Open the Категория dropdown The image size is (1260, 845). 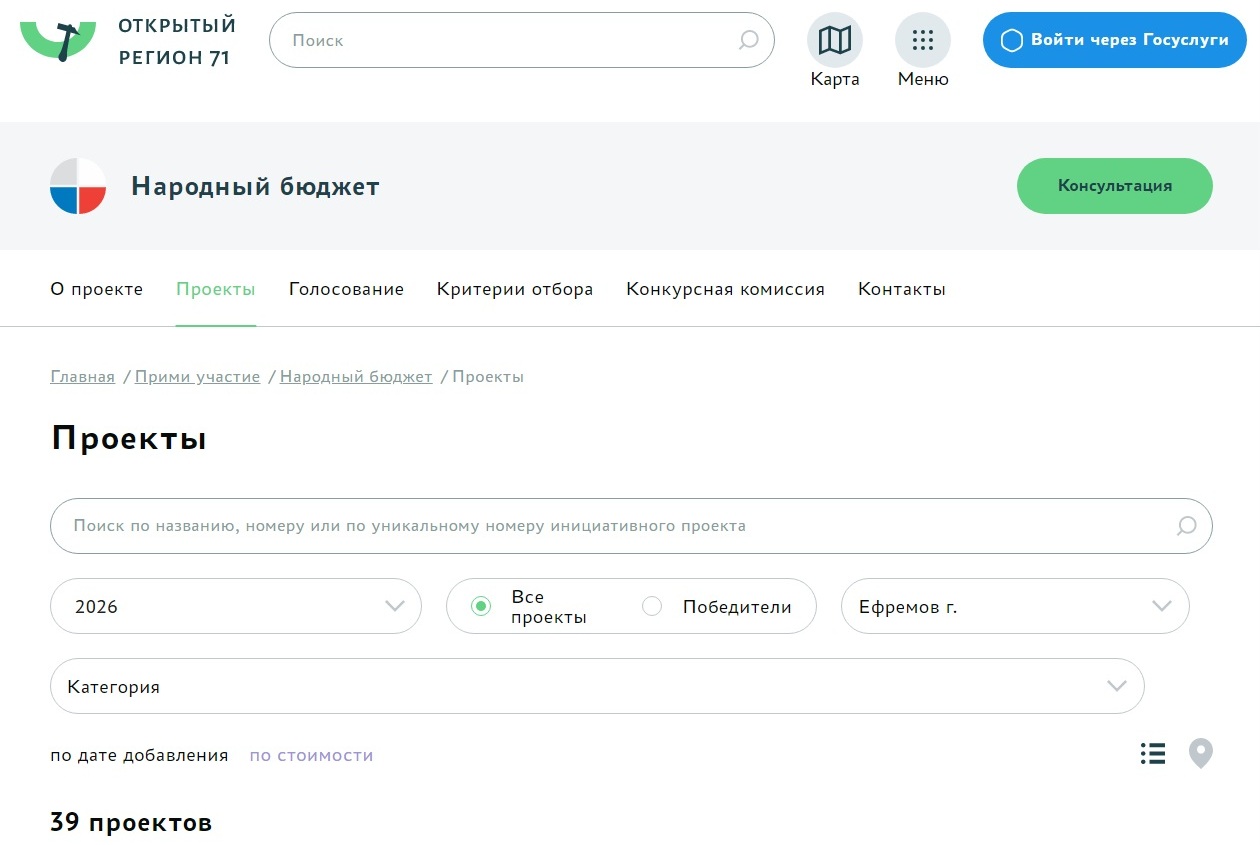coord(597,686)
